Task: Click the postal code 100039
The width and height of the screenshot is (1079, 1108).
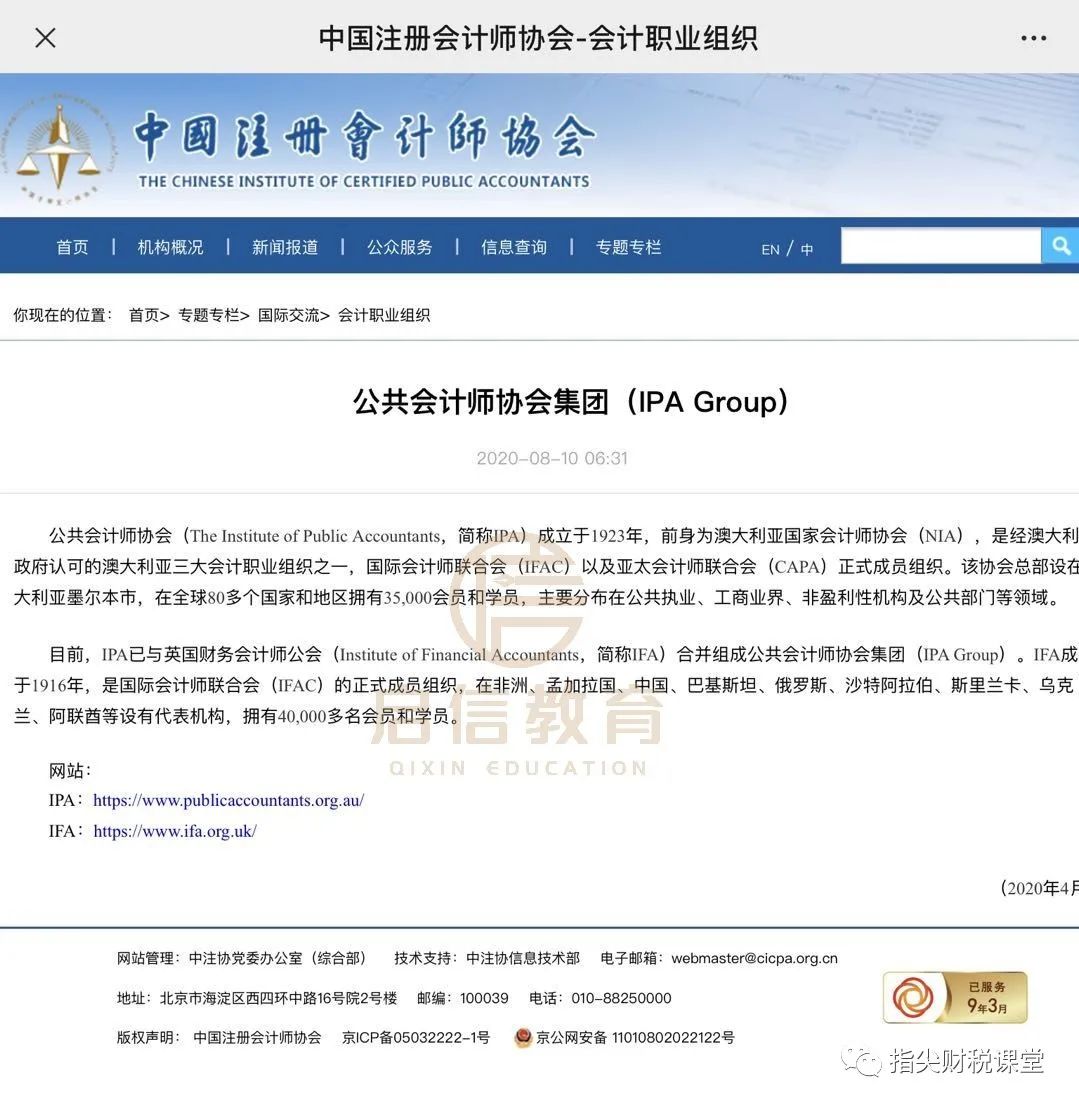Action: (483, 998)
